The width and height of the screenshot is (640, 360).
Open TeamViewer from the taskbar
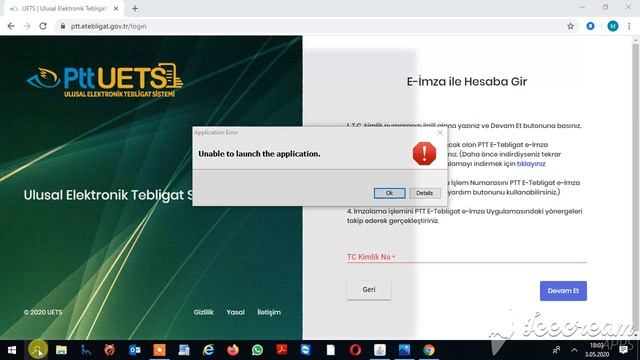(x=306, y=350)
